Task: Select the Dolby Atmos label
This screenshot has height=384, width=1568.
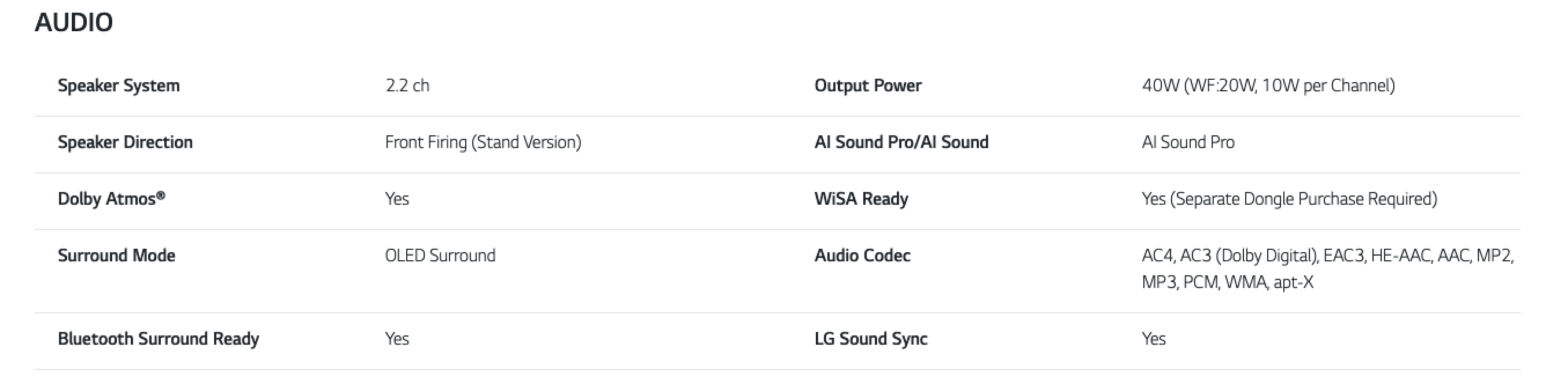Action: 112,199
